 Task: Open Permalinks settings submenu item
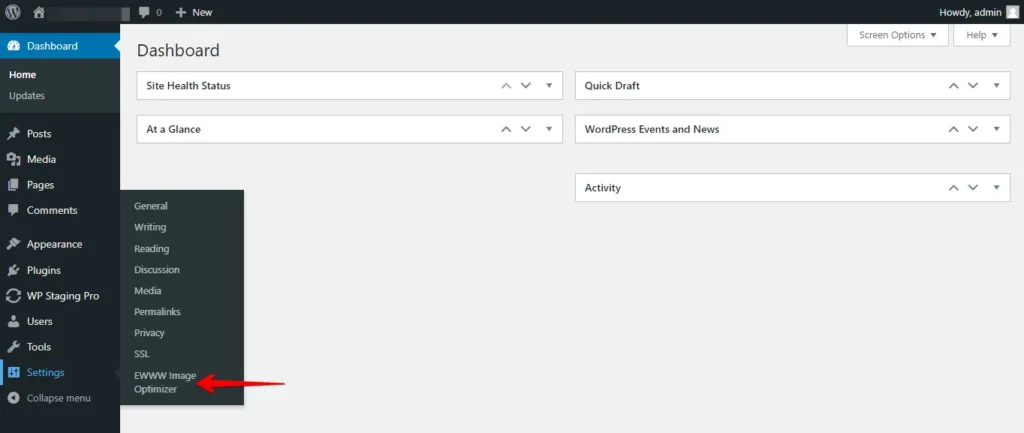[x=157, y=312]
